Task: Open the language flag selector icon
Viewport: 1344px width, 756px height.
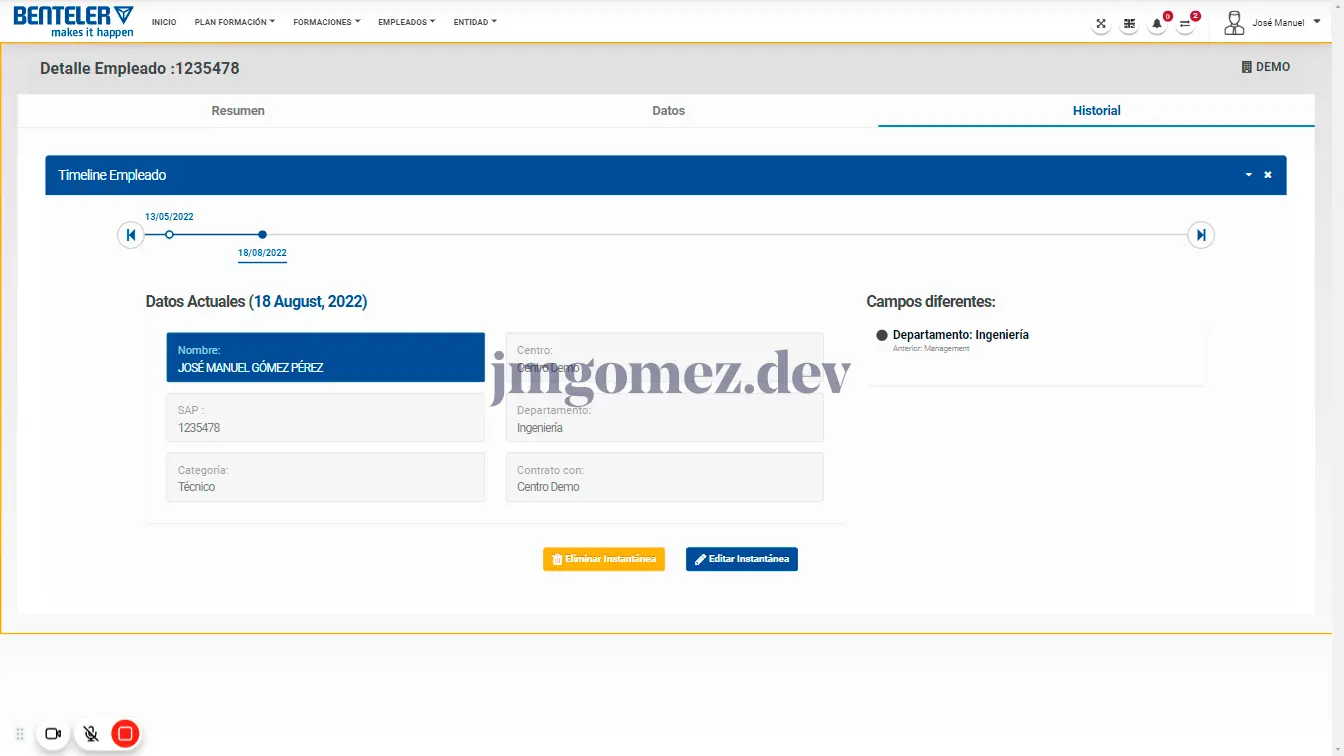Action: click(x=1129, y=24)
